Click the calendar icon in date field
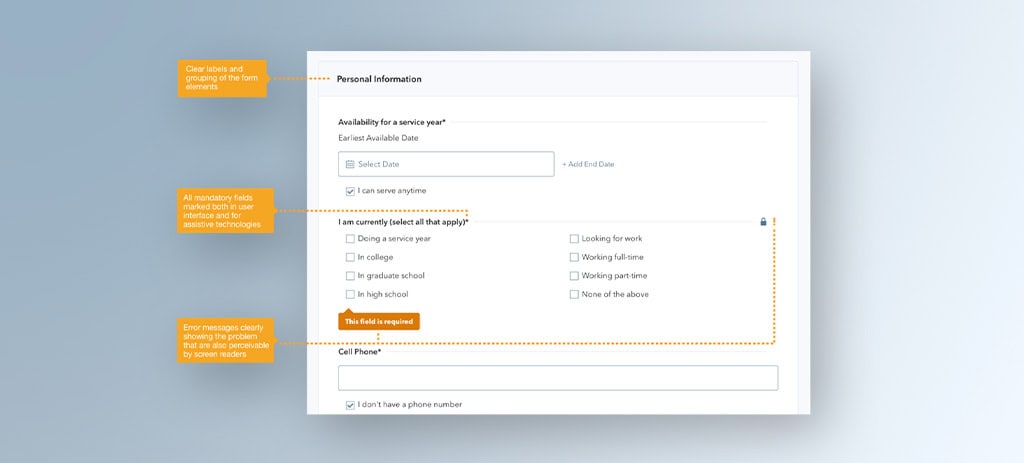The width and height of the screenshot is (1024, 463). click(x=350, y=164)
